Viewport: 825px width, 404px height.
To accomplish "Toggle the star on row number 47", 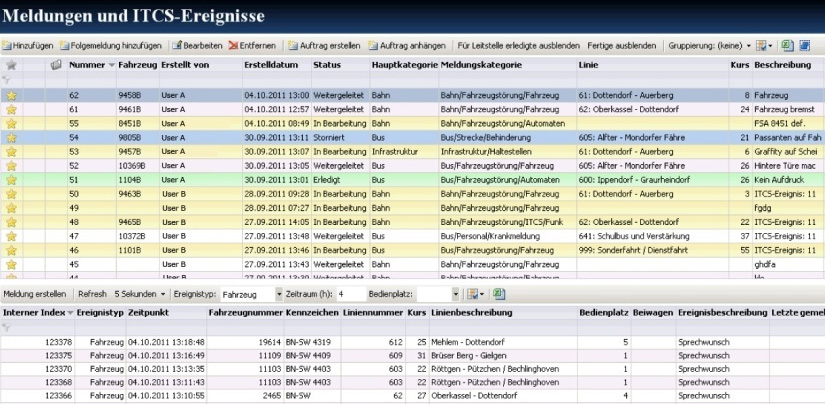I will click(x=11, y=236).
